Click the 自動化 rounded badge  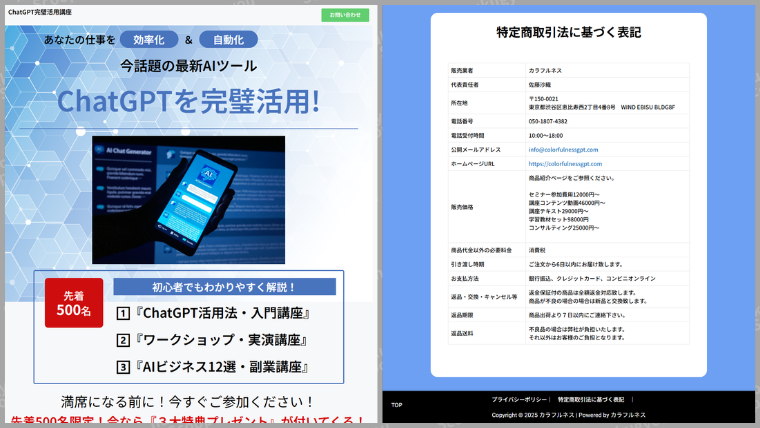pyautogui.click(x=228, y=40)
